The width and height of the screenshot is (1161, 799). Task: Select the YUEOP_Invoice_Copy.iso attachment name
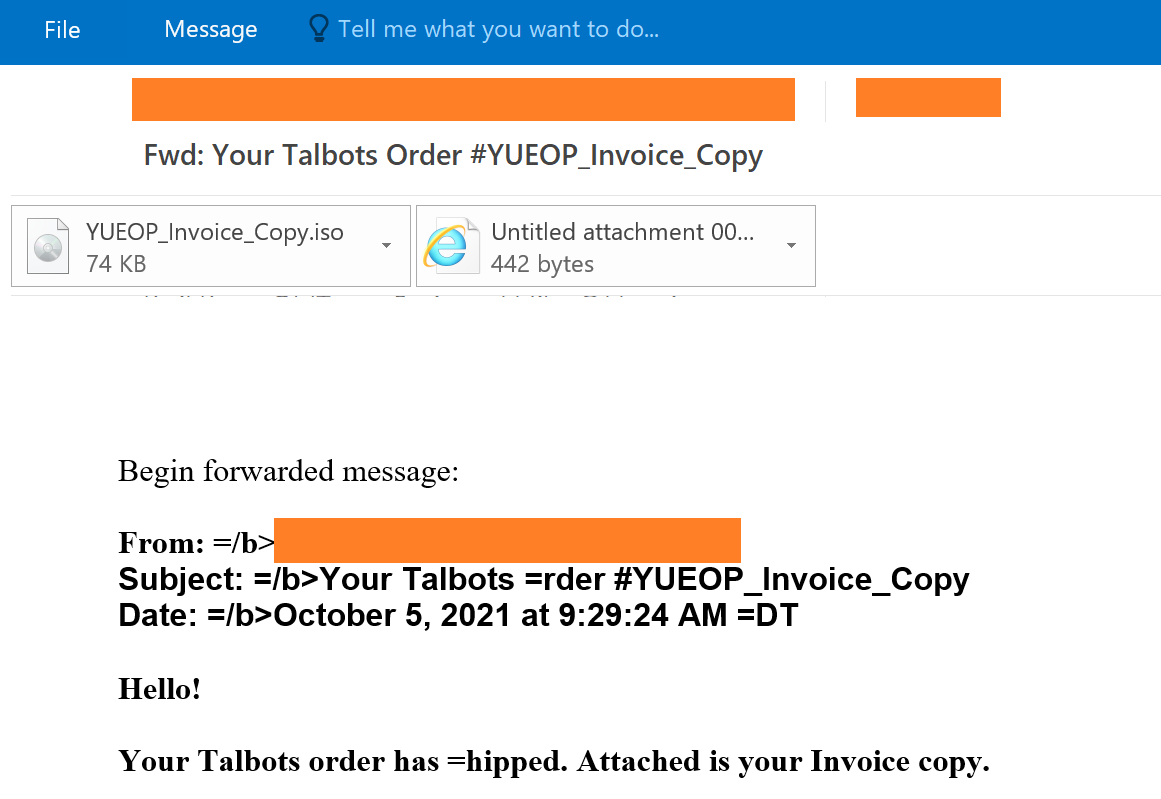coord(215,232)
